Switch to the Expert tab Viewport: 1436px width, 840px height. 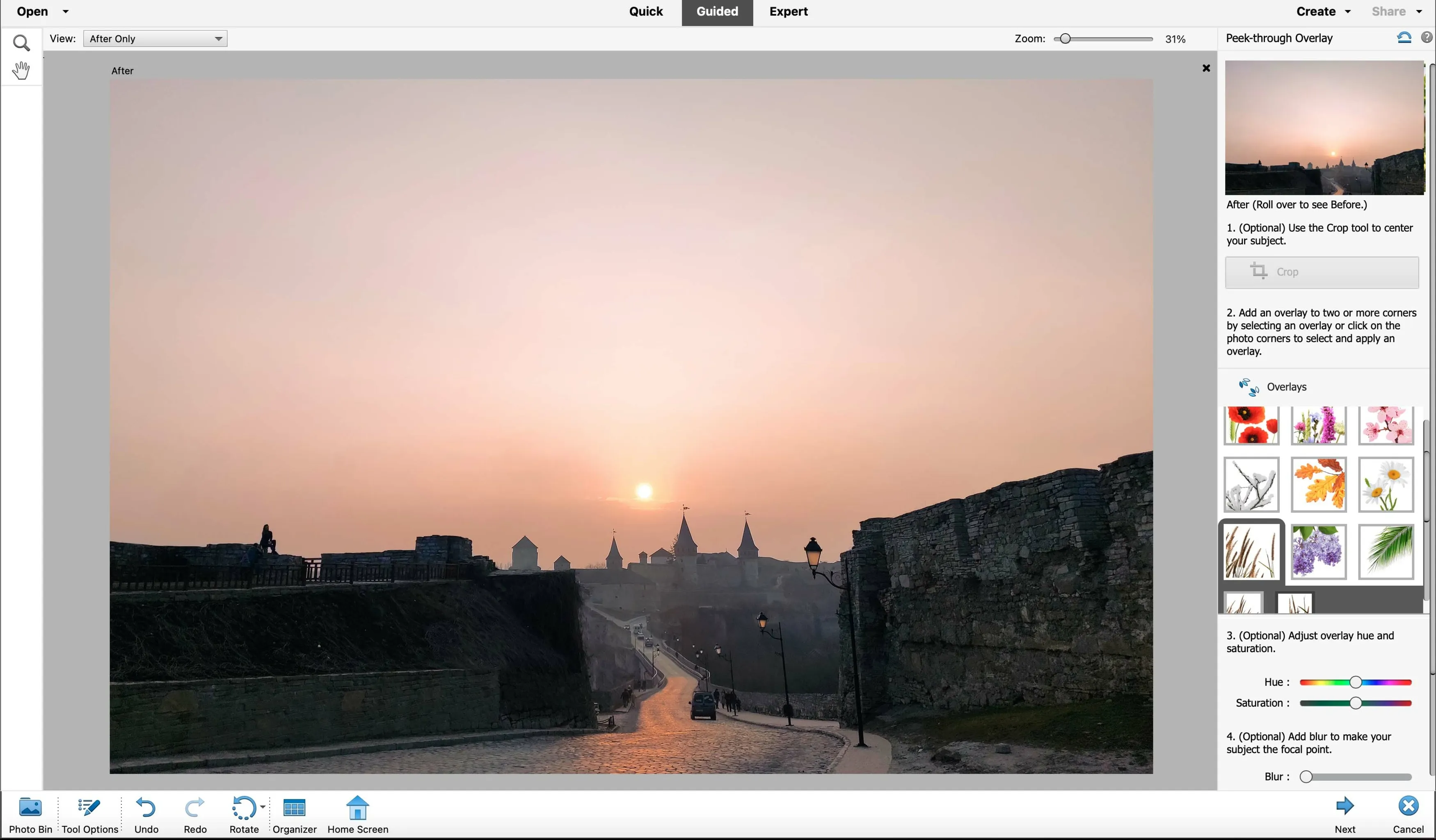tap(788, 11)
